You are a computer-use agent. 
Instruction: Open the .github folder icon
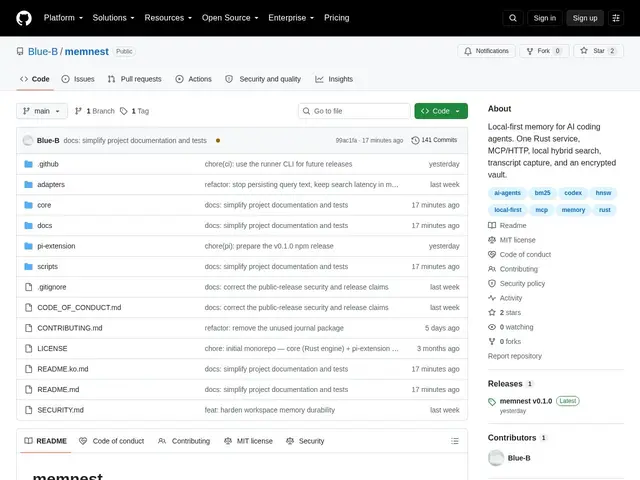28,164
